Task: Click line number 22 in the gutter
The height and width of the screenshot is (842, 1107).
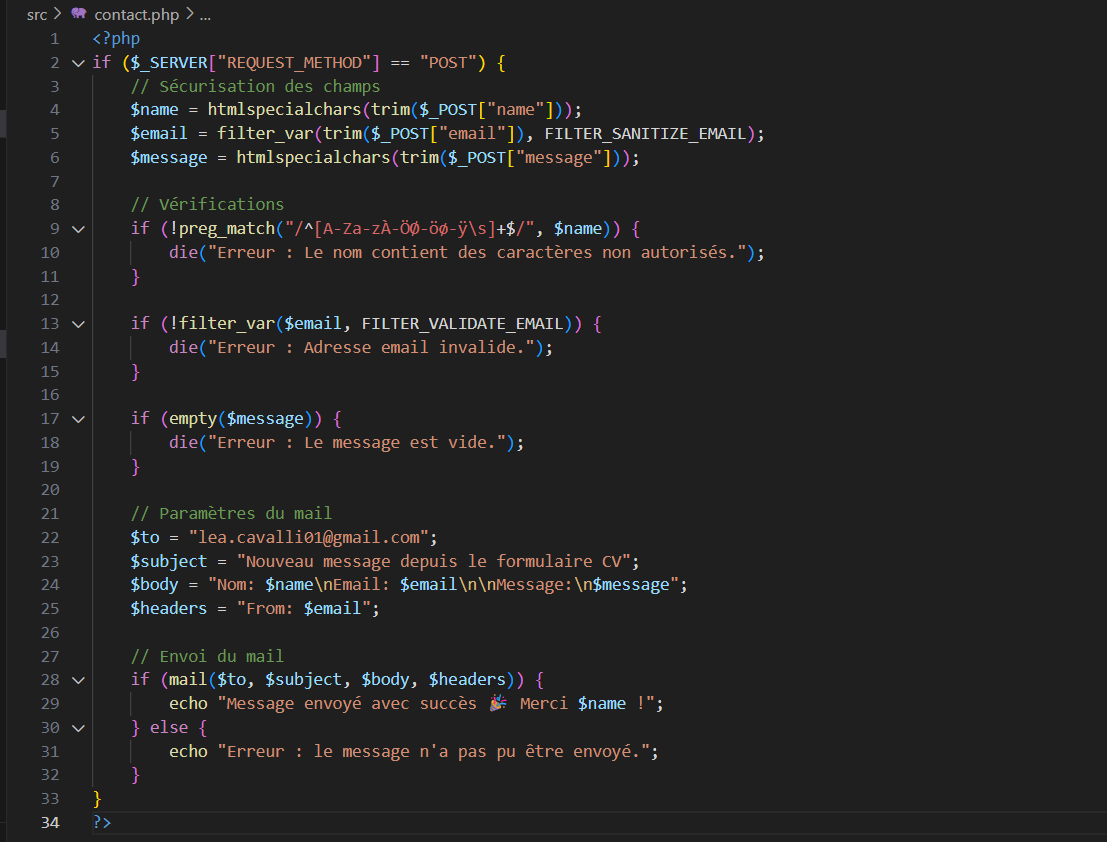Action: pyautogui.click(x=50, y=537)
